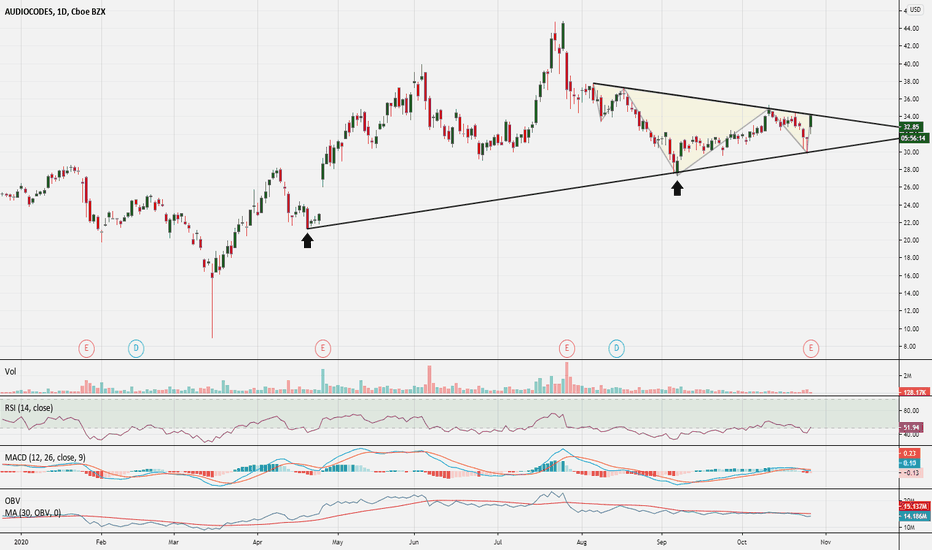Click the MACD histogram value -0.13
The image size is (932, 550).
(911, 473)
